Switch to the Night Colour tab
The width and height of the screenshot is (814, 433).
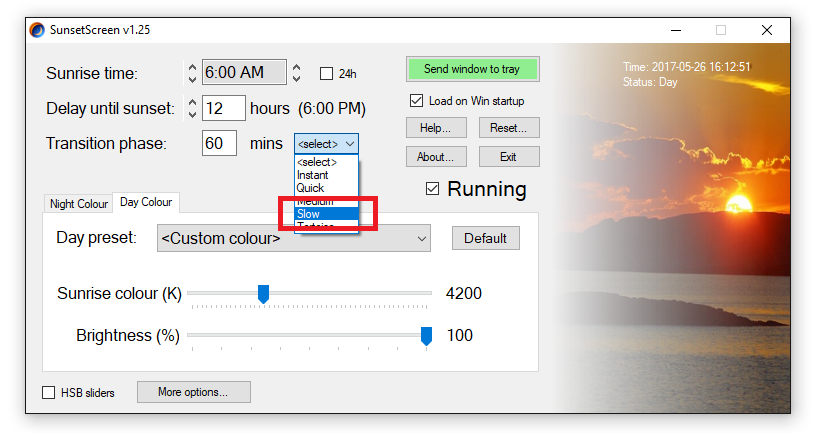point(78,204)
